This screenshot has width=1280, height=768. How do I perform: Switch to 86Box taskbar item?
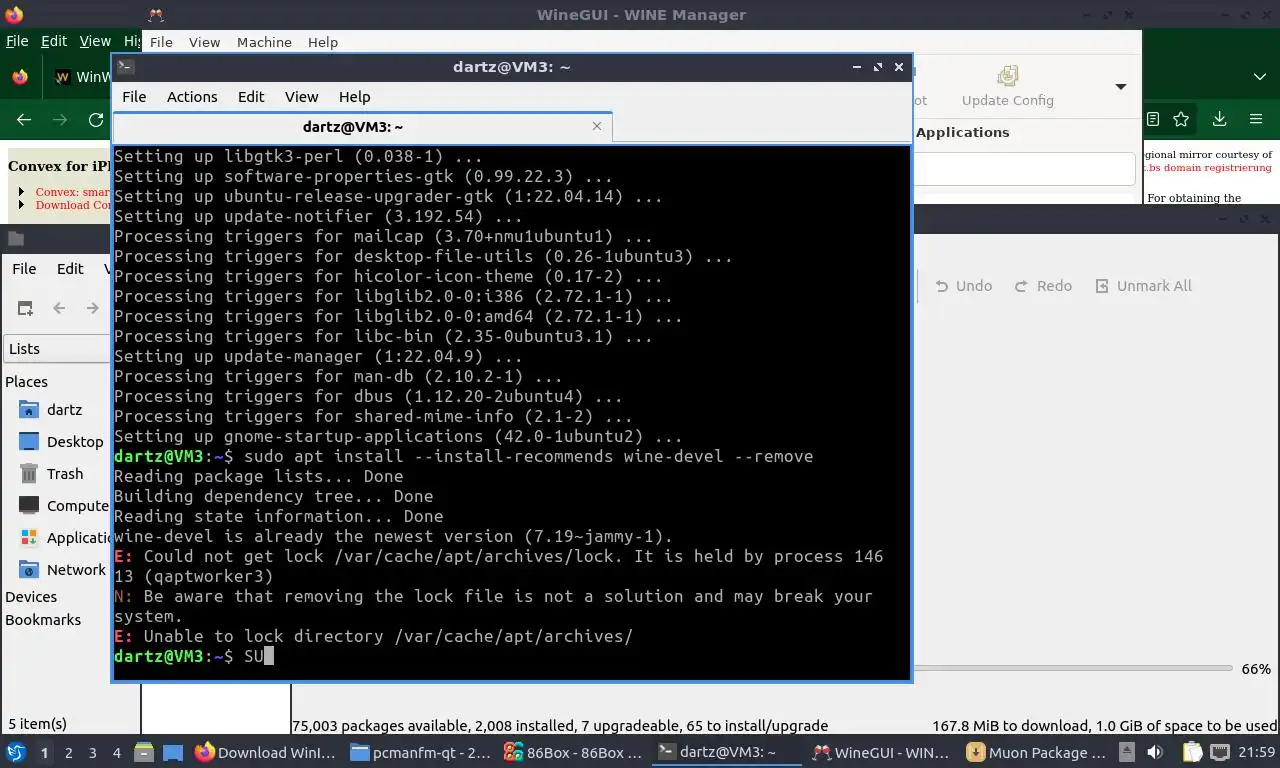(x=573, y=753)
